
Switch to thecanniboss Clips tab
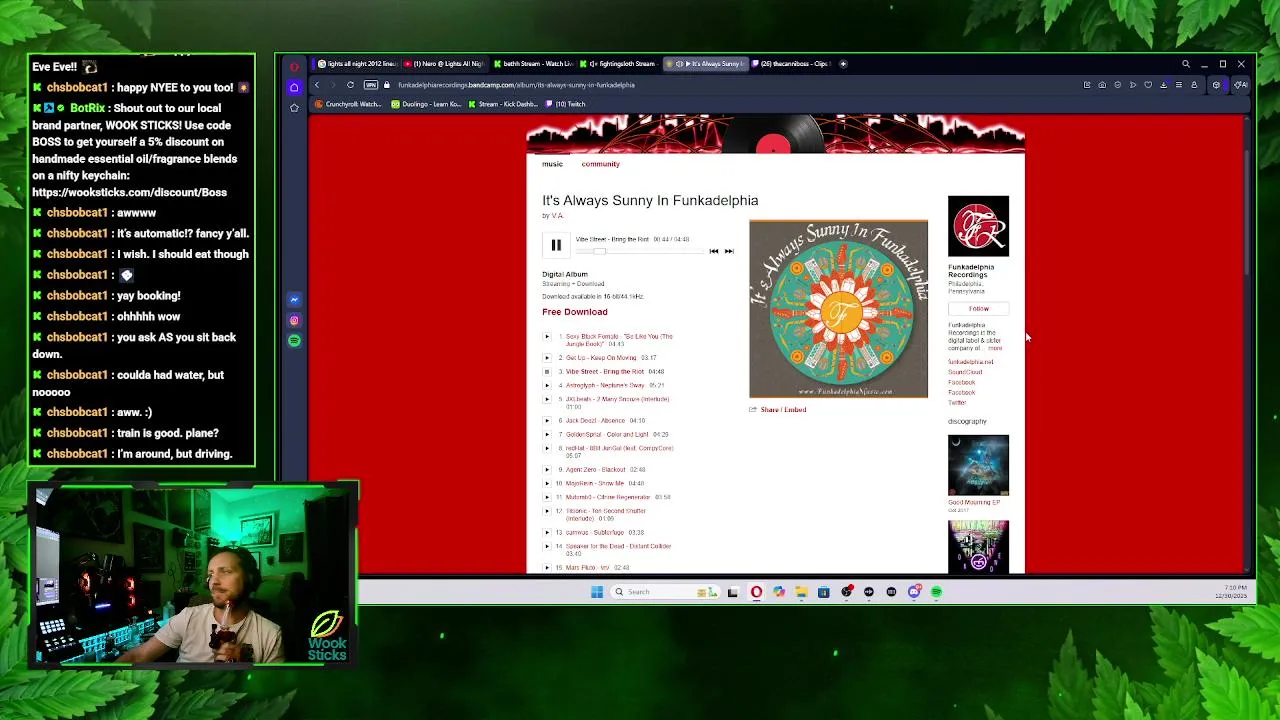(x=790, y=64)
